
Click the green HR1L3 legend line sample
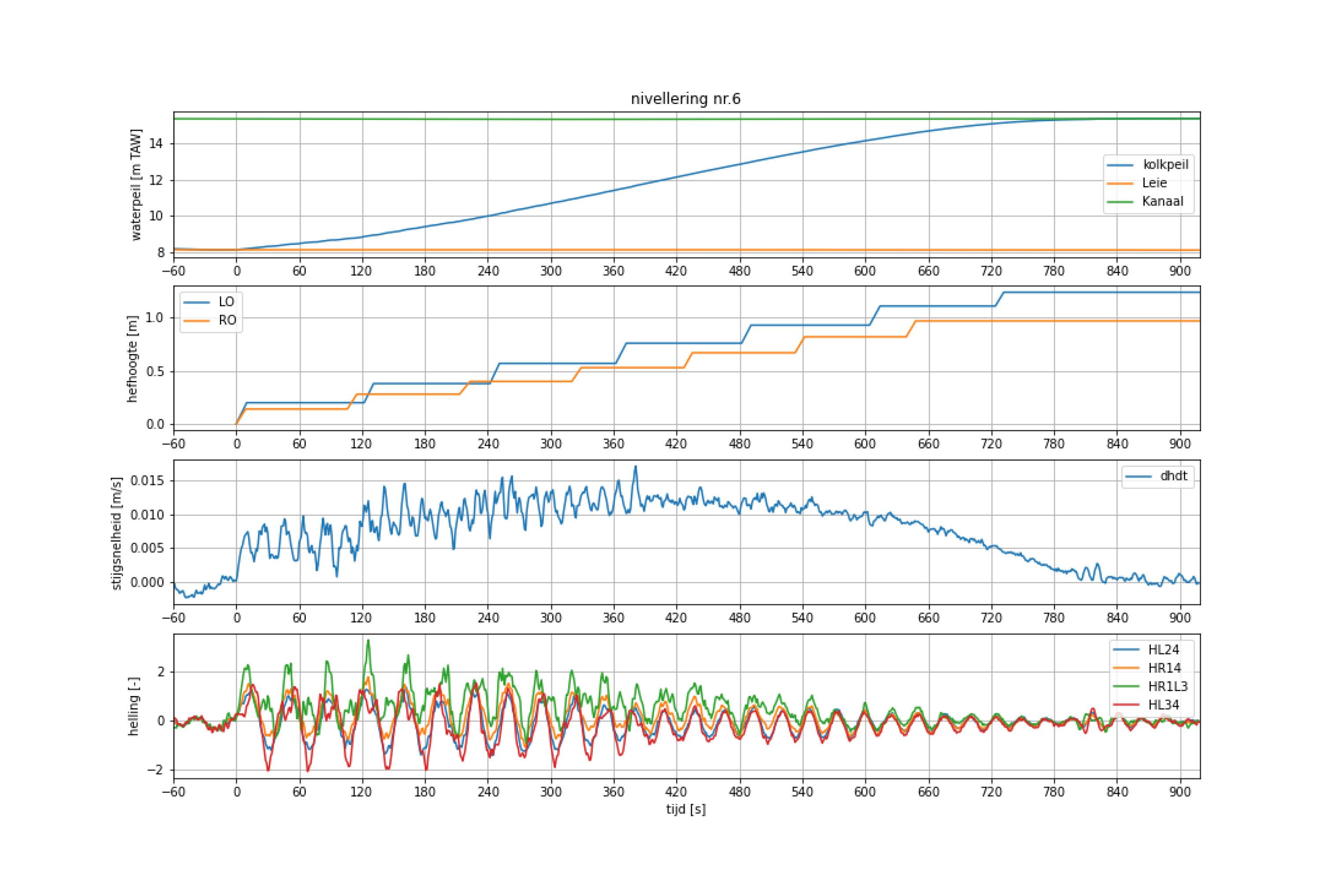1125,686
